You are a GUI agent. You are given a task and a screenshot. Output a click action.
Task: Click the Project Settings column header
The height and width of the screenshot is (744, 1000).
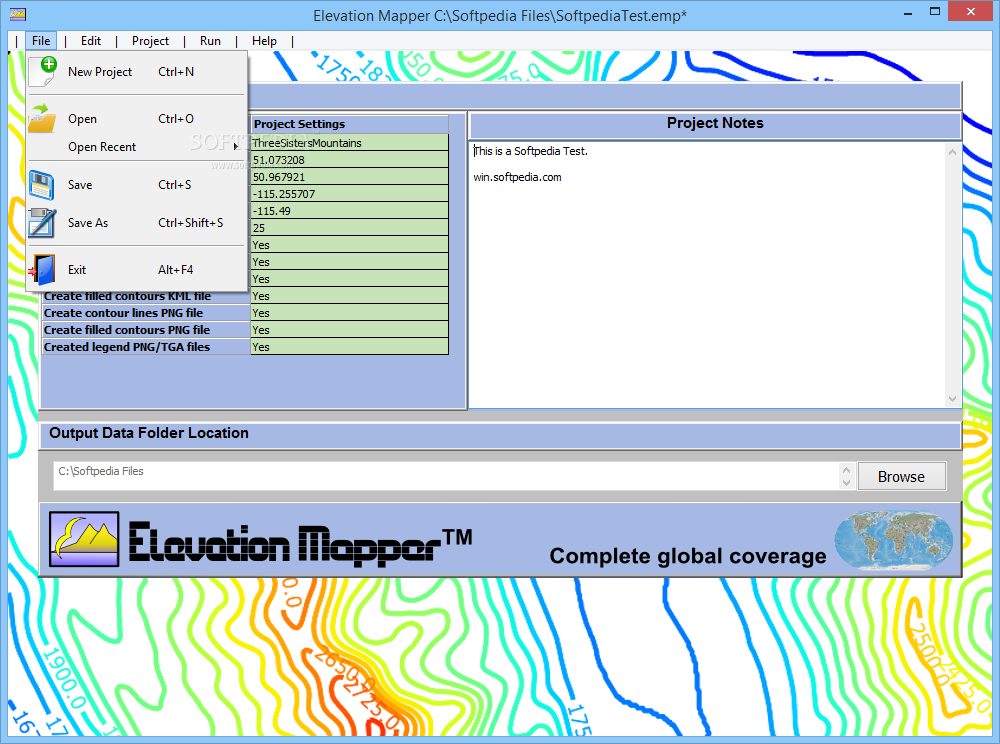(x=349, y=124)
